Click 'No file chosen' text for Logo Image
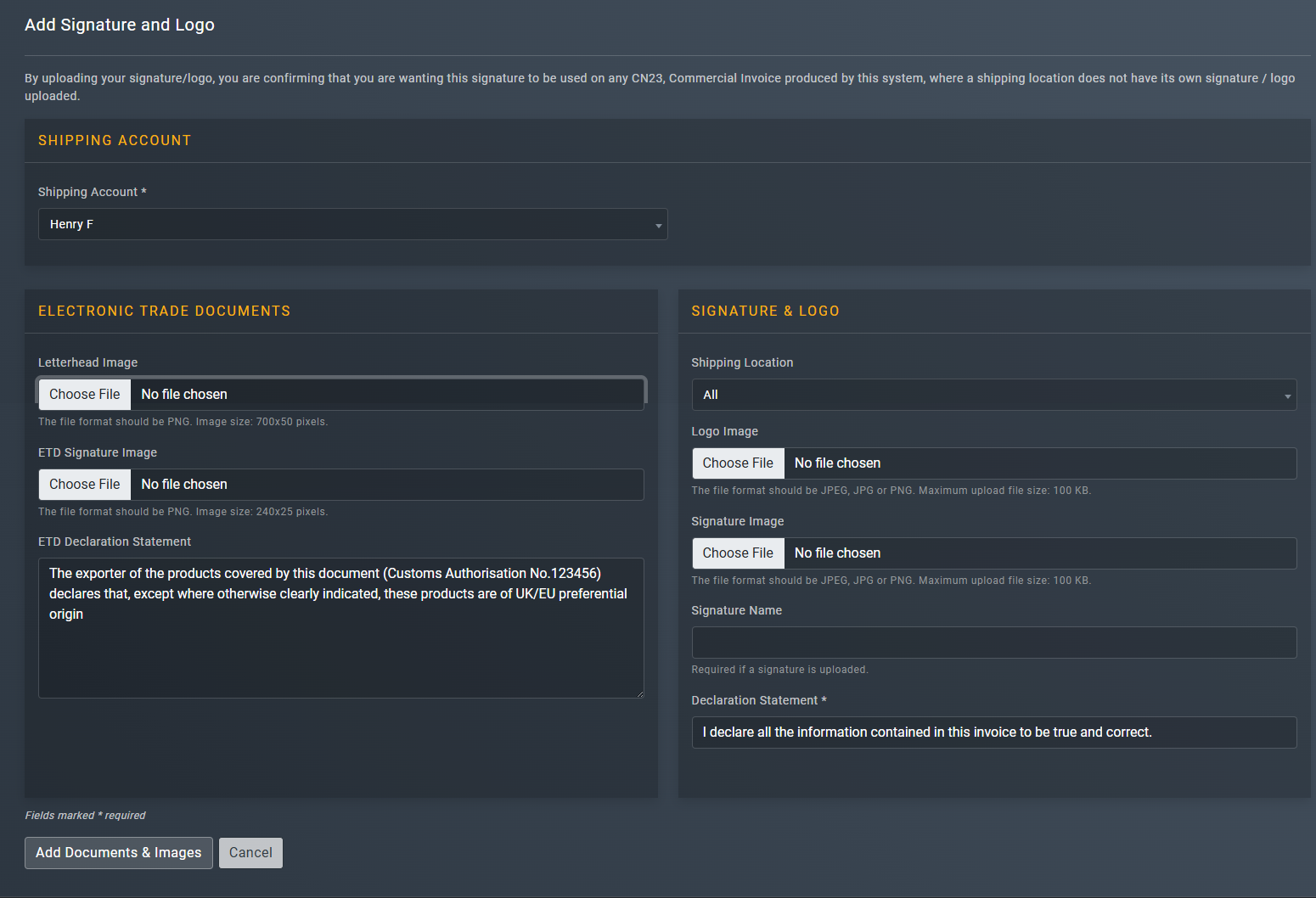The width and height of the screenshot is (1316, 898). tap(837, 463)
